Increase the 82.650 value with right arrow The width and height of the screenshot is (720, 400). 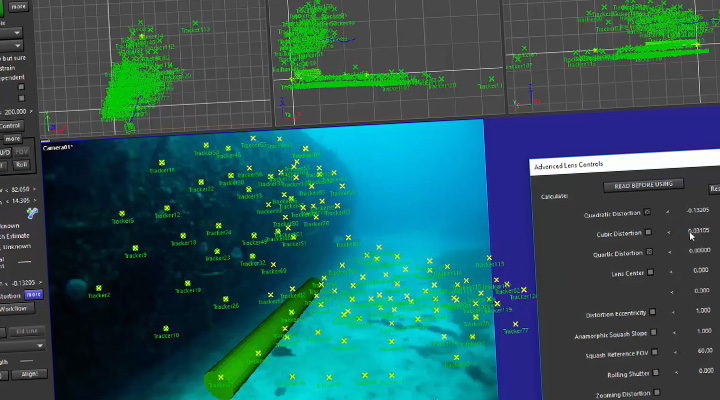[34, 189]
